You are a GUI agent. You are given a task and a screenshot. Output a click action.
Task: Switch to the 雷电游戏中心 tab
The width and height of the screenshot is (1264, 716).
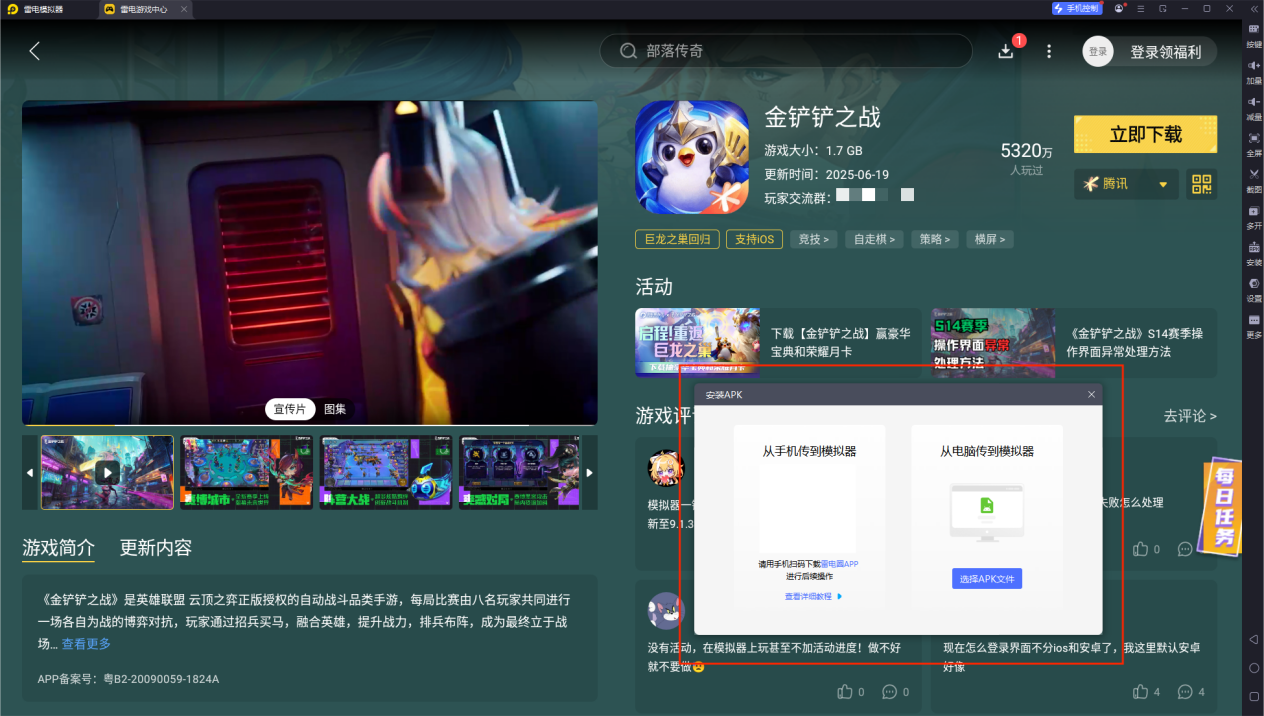pos(146,8)
